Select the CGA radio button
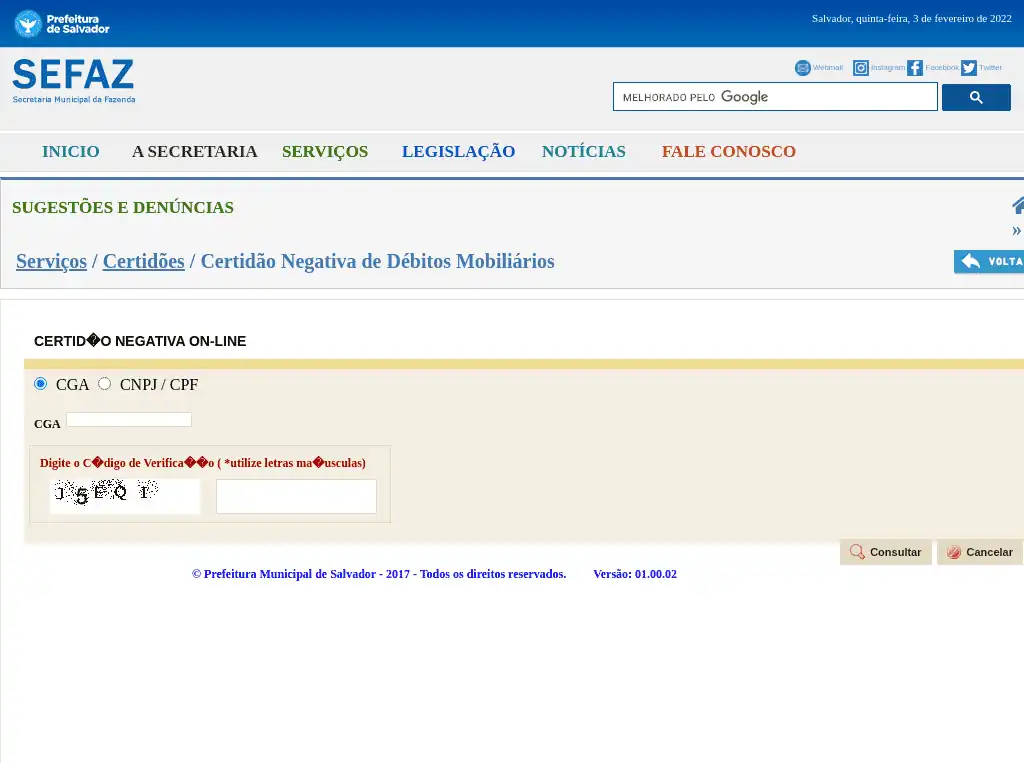Image resolution: width=1024 pixels, height=763 pixels. click(x=41, y=384)
